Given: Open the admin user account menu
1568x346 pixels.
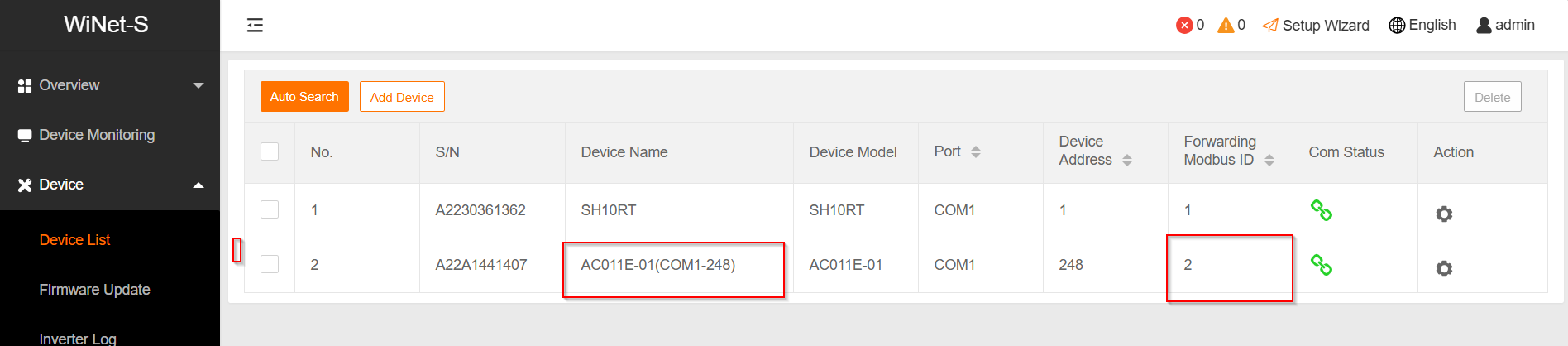Looking at the screenshot, I should click(1505, 26).
